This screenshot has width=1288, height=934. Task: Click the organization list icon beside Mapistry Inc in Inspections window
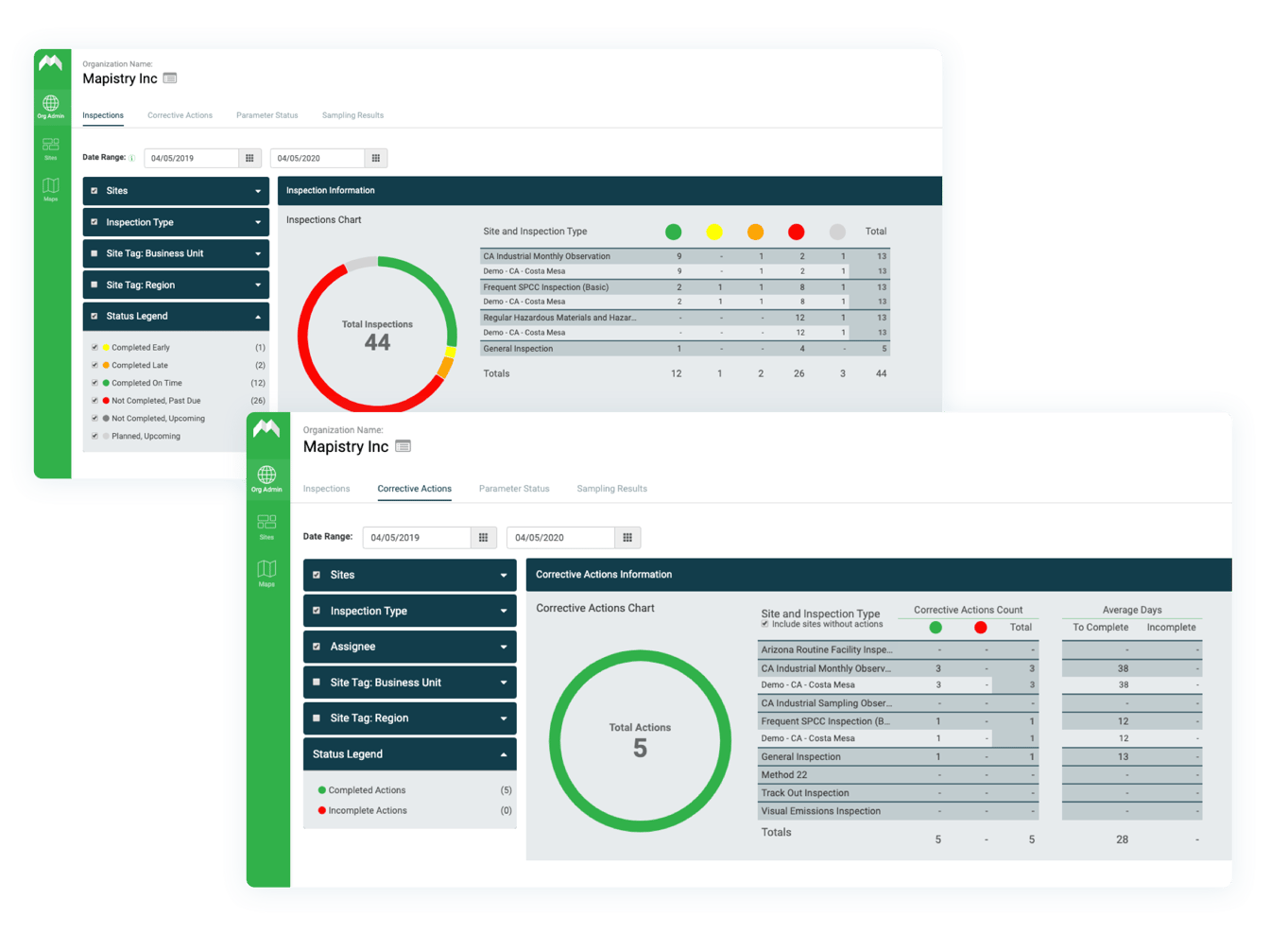coord(170,78)
